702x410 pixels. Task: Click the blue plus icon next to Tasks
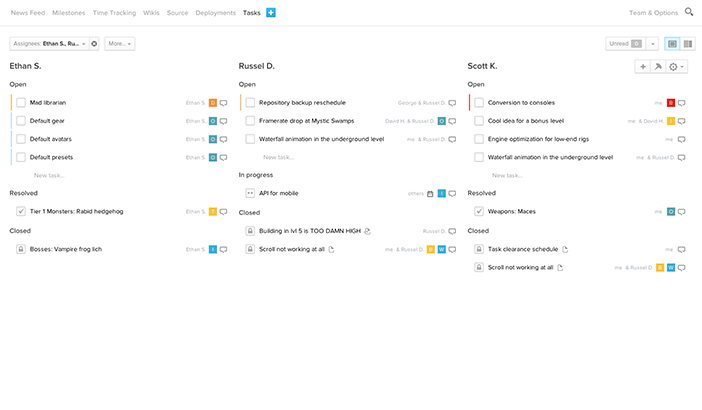click(x=271, y=12)
